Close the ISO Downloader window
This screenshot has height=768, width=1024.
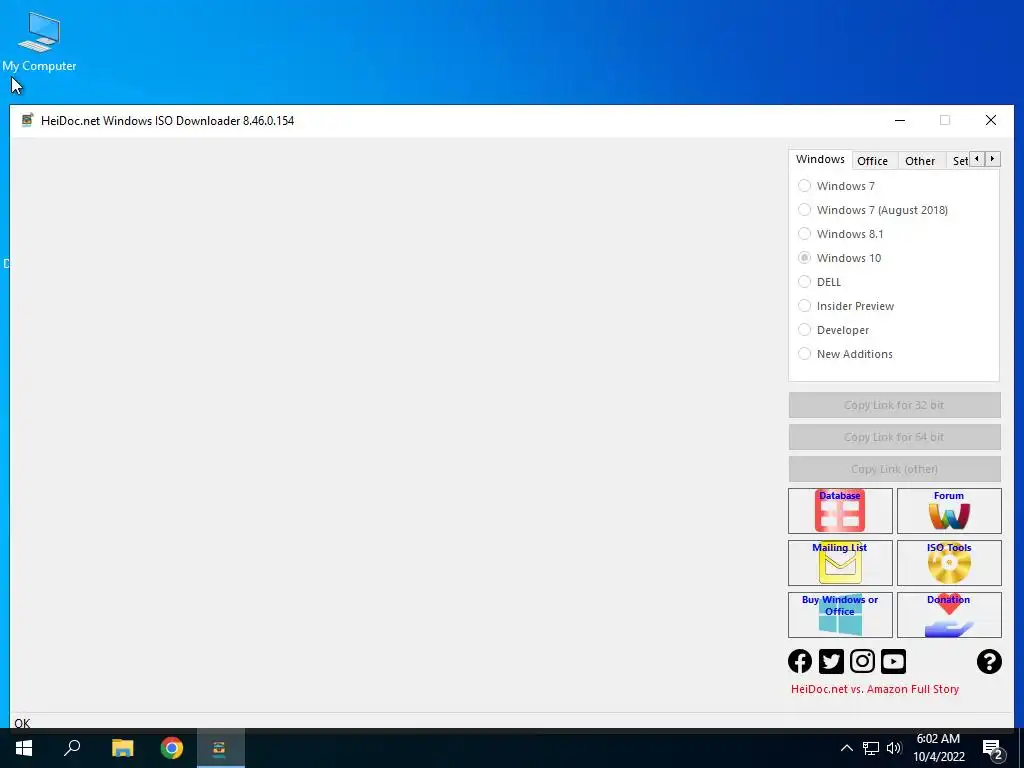(x=991, y=121)
